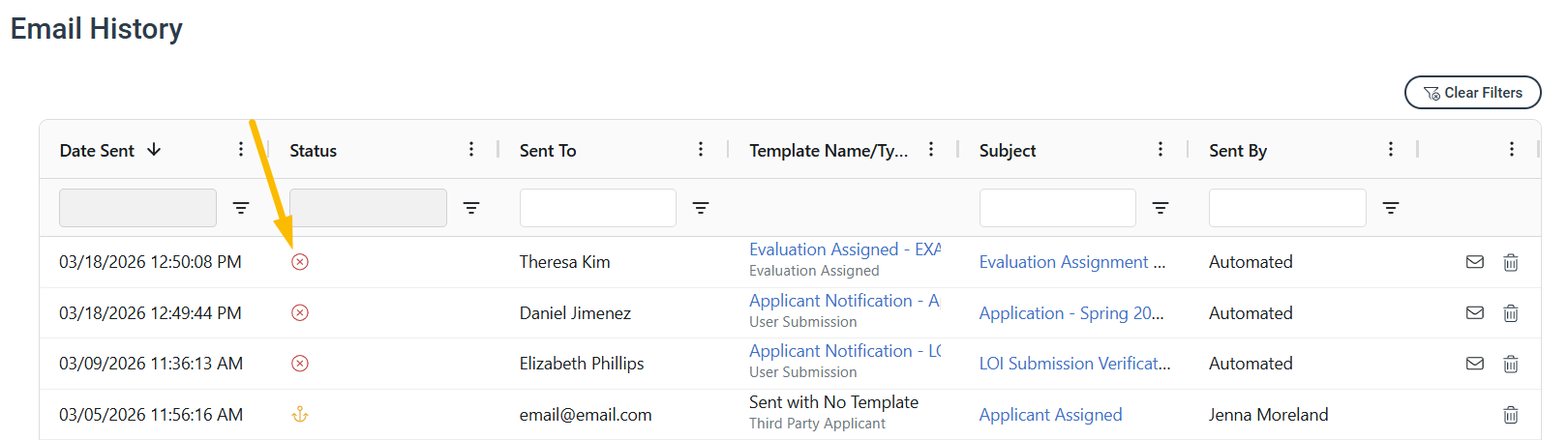Click the Subject column header

1008,151
